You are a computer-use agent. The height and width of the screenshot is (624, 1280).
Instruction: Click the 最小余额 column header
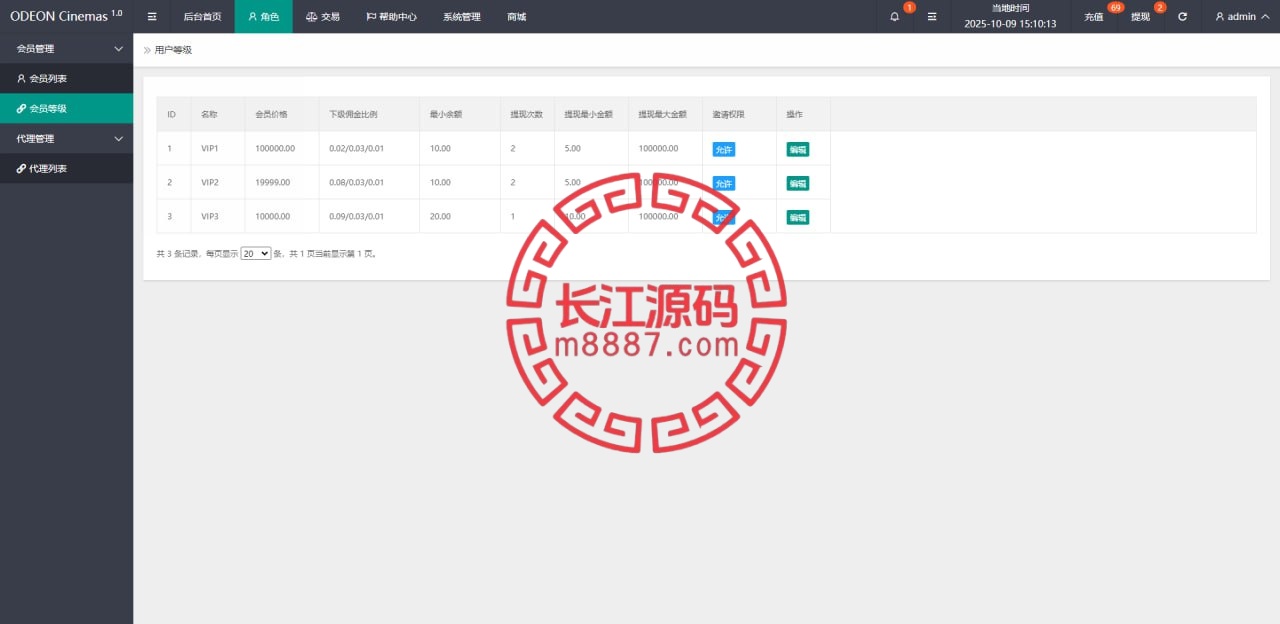pos(446,114)
